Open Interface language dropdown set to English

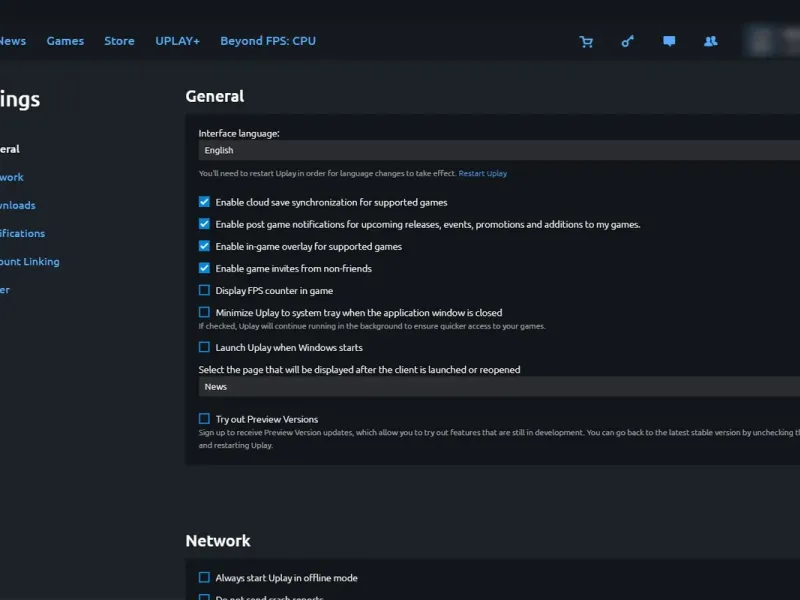point(499,150)
